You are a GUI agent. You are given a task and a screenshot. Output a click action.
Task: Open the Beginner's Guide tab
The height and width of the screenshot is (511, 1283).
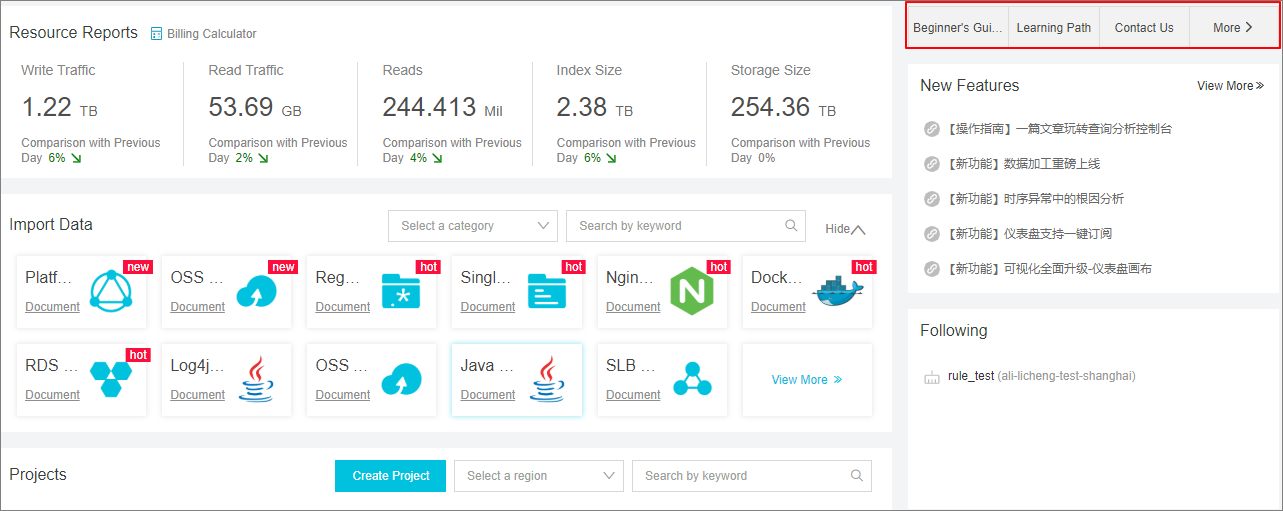pos(957,28)
